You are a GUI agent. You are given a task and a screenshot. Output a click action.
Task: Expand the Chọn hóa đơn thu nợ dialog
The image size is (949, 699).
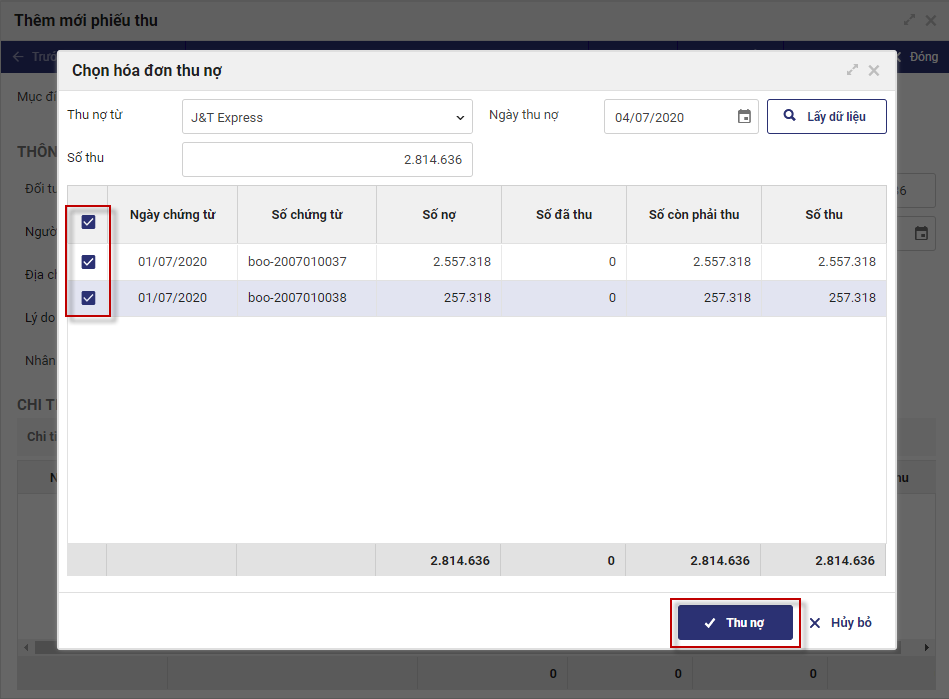point(852,70)
